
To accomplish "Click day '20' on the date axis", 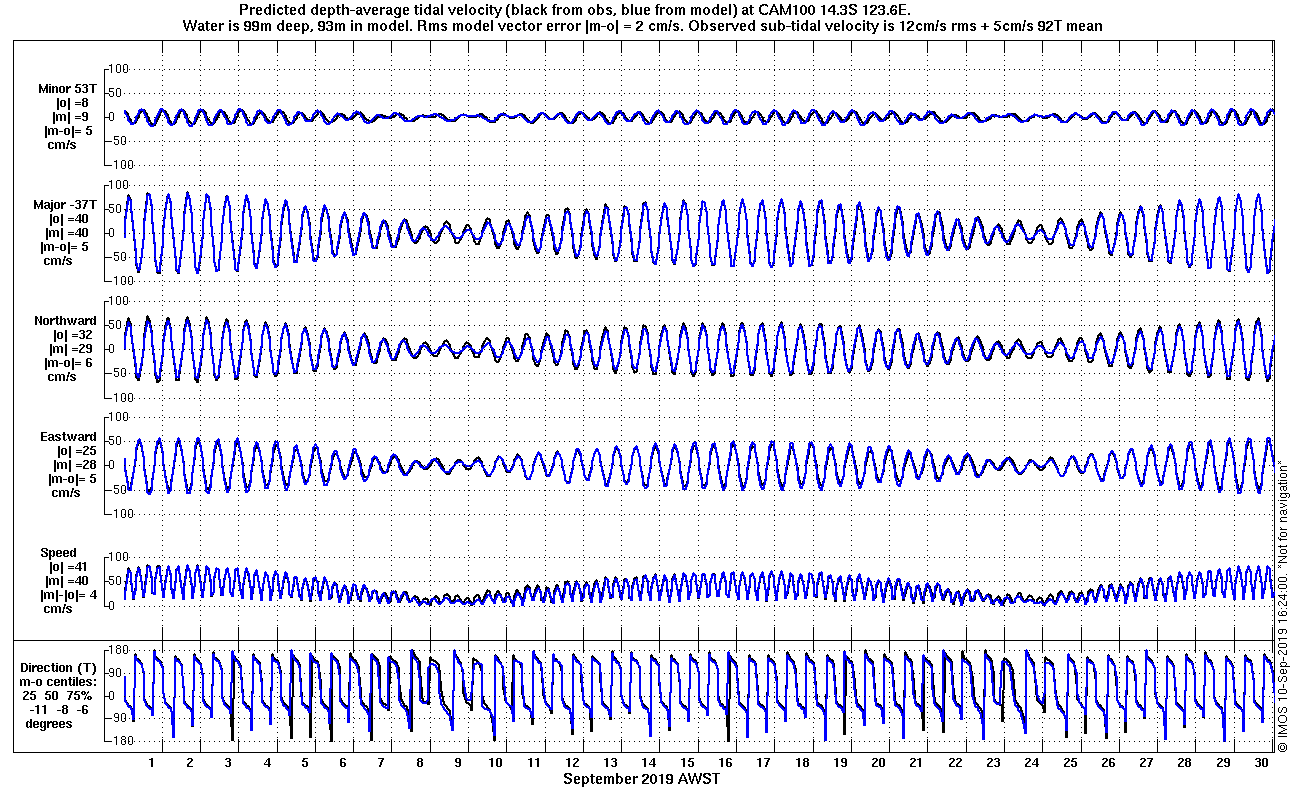I will [878, 762].
